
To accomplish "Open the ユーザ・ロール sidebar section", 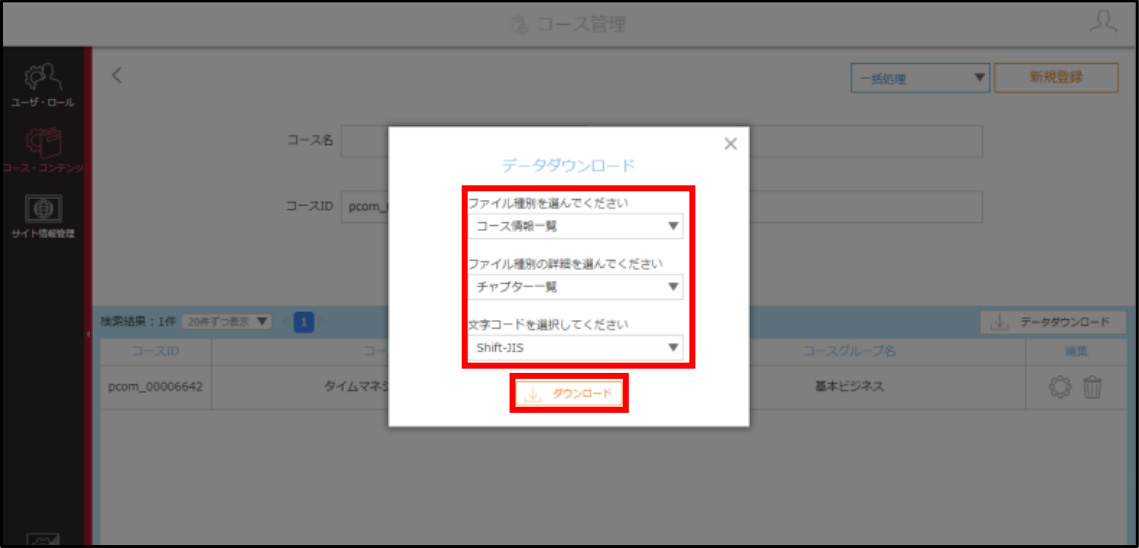I will click(42, 86).
